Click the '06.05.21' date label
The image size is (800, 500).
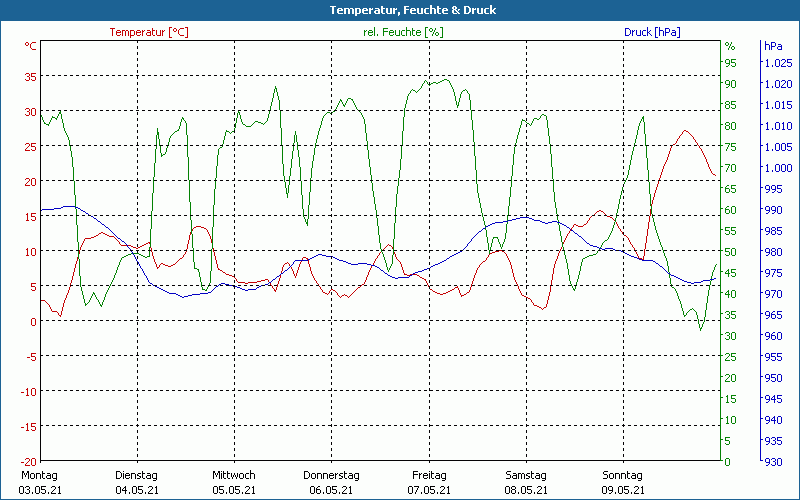pos(331,490)
